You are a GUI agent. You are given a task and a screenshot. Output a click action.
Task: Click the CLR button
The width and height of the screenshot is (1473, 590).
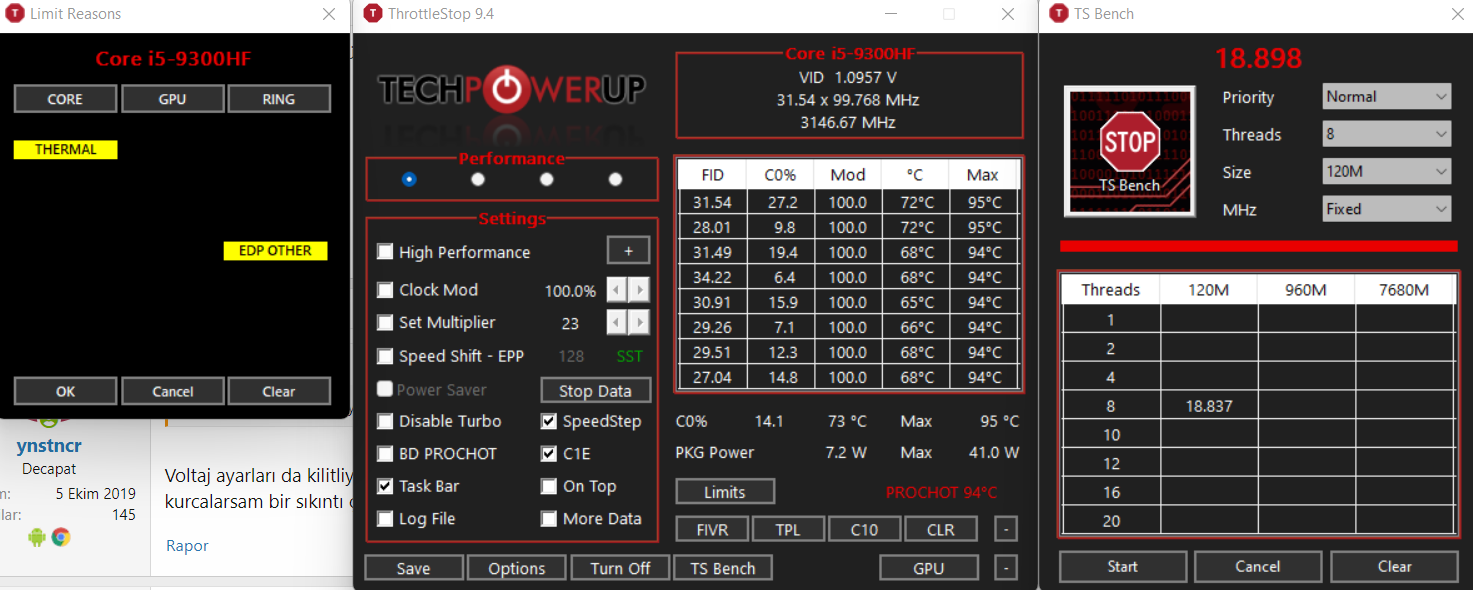coord(940,530)
